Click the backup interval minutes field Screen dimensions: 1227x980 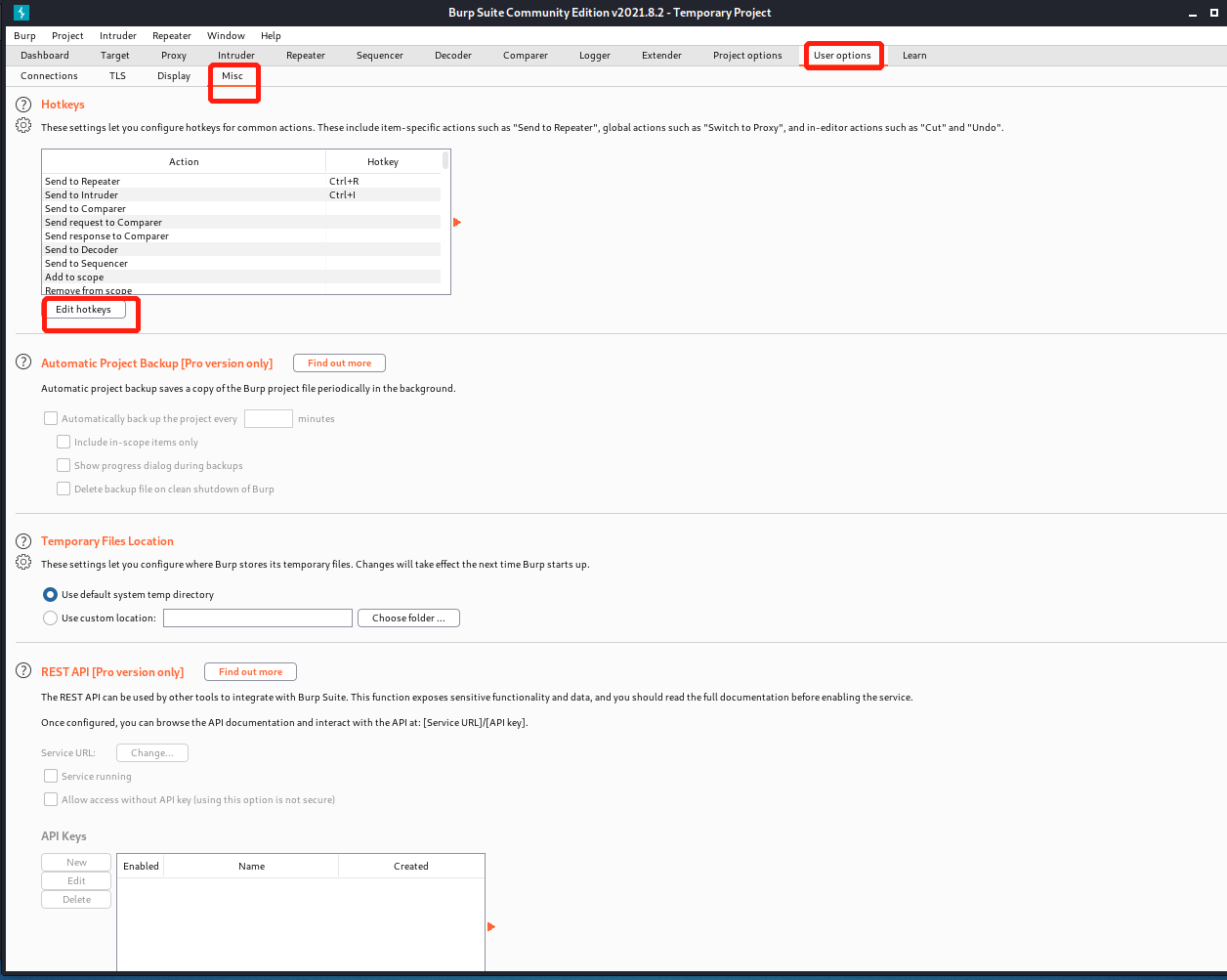click(x=269, y=418)
